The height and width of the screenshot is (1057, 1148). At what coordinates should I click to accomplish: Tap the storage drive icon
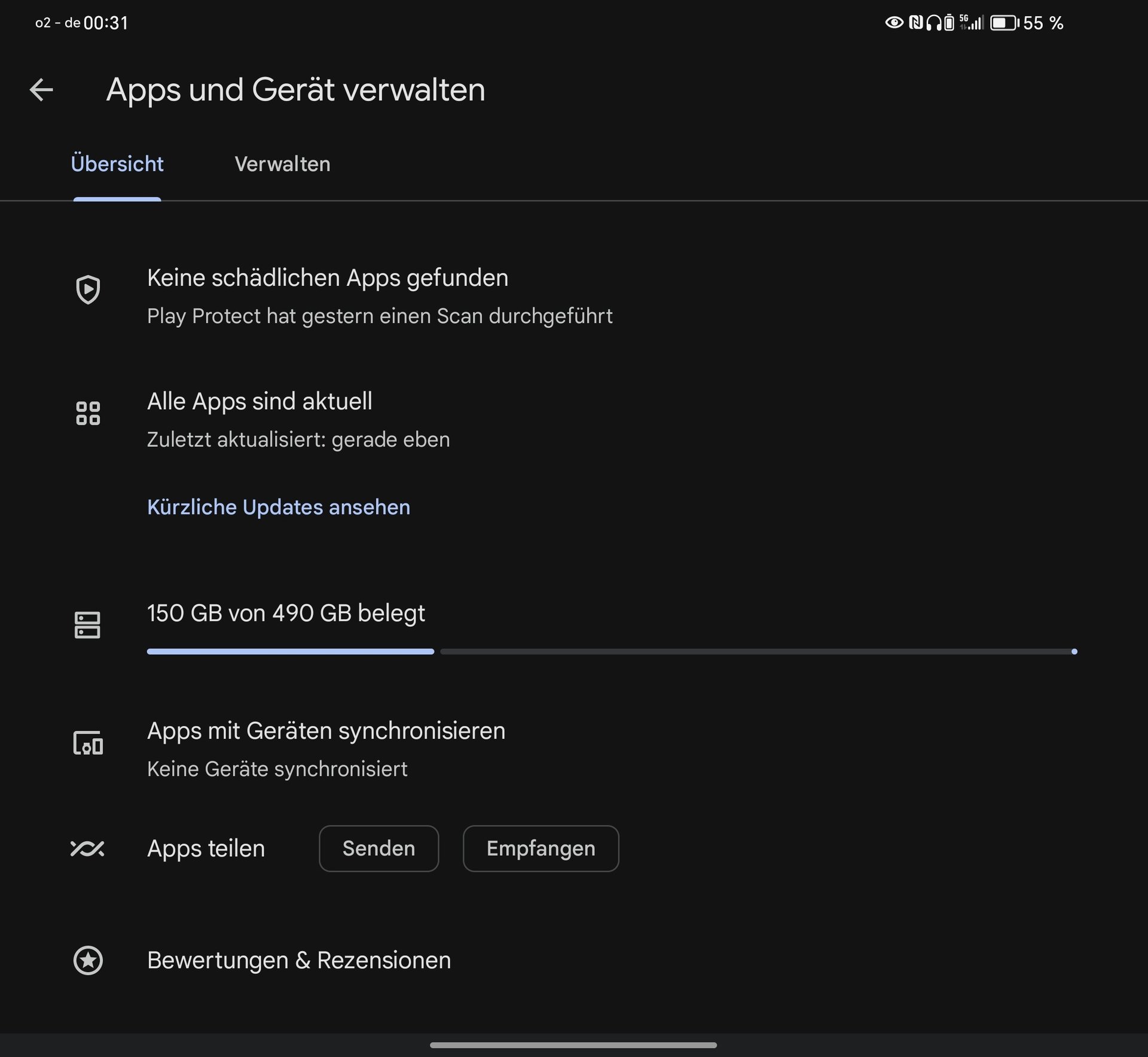(x=87, y=625)
